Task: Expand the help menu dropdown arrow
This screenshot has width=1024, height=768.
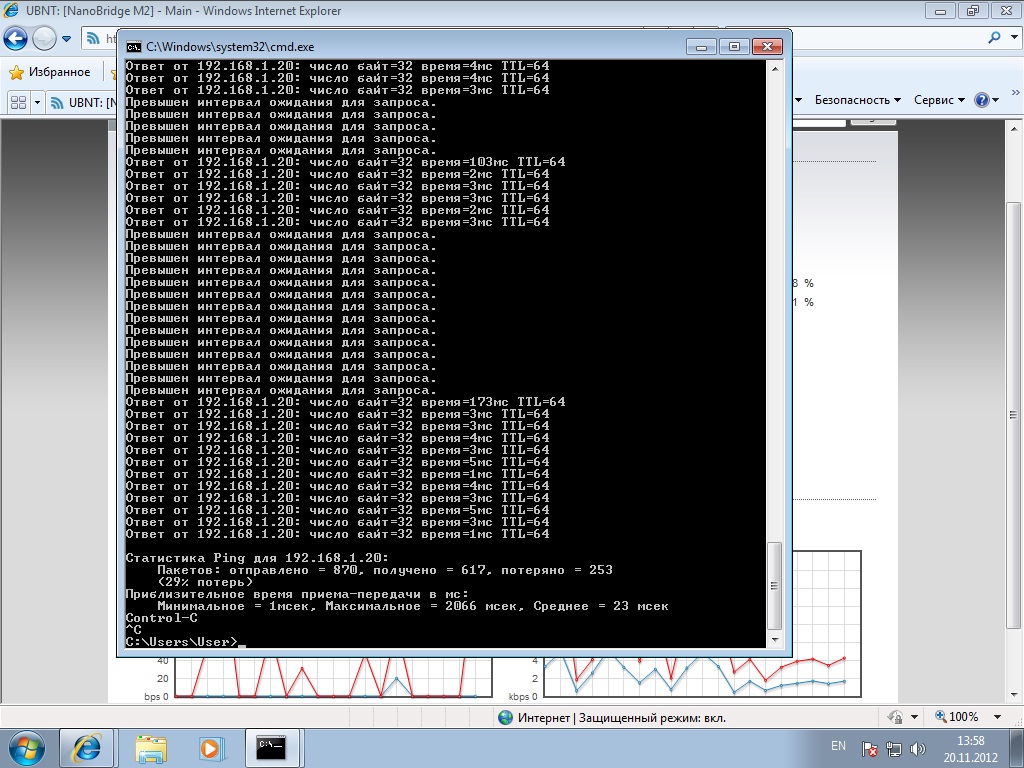Action: pyautogui.click(x=995, y=100)
